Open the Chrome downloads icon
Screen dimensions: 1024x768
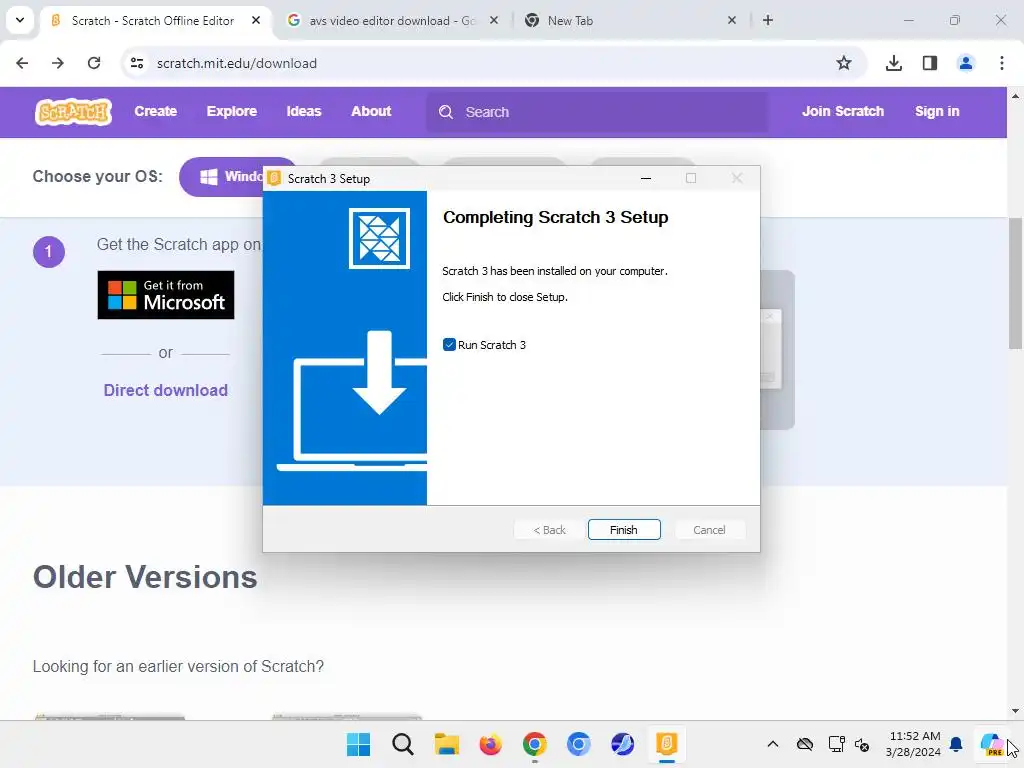[893, 63]
